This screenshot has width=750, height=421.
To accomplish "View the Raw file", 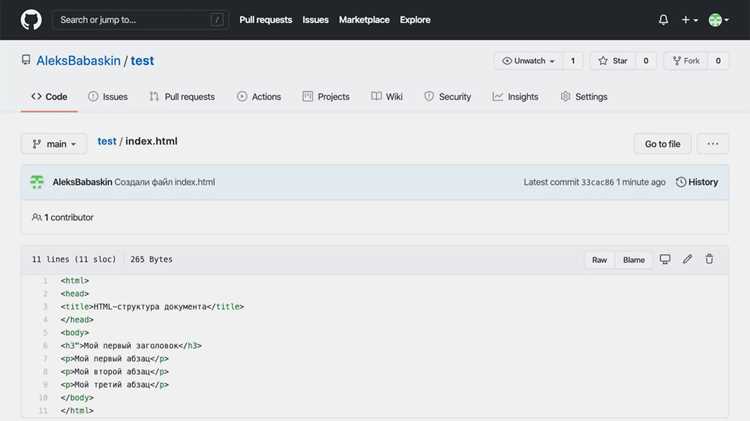I will (599, 260).
